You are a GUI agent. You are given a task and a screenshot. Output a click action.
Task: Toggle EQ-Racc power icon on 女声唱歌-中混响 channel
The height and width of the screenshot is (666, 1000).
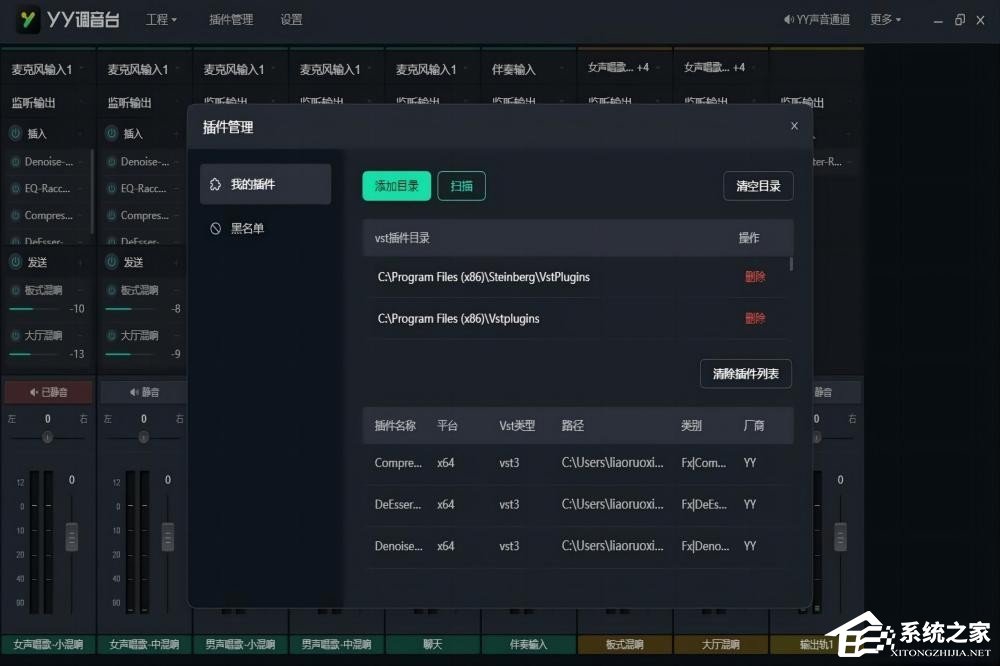(112, 189)
